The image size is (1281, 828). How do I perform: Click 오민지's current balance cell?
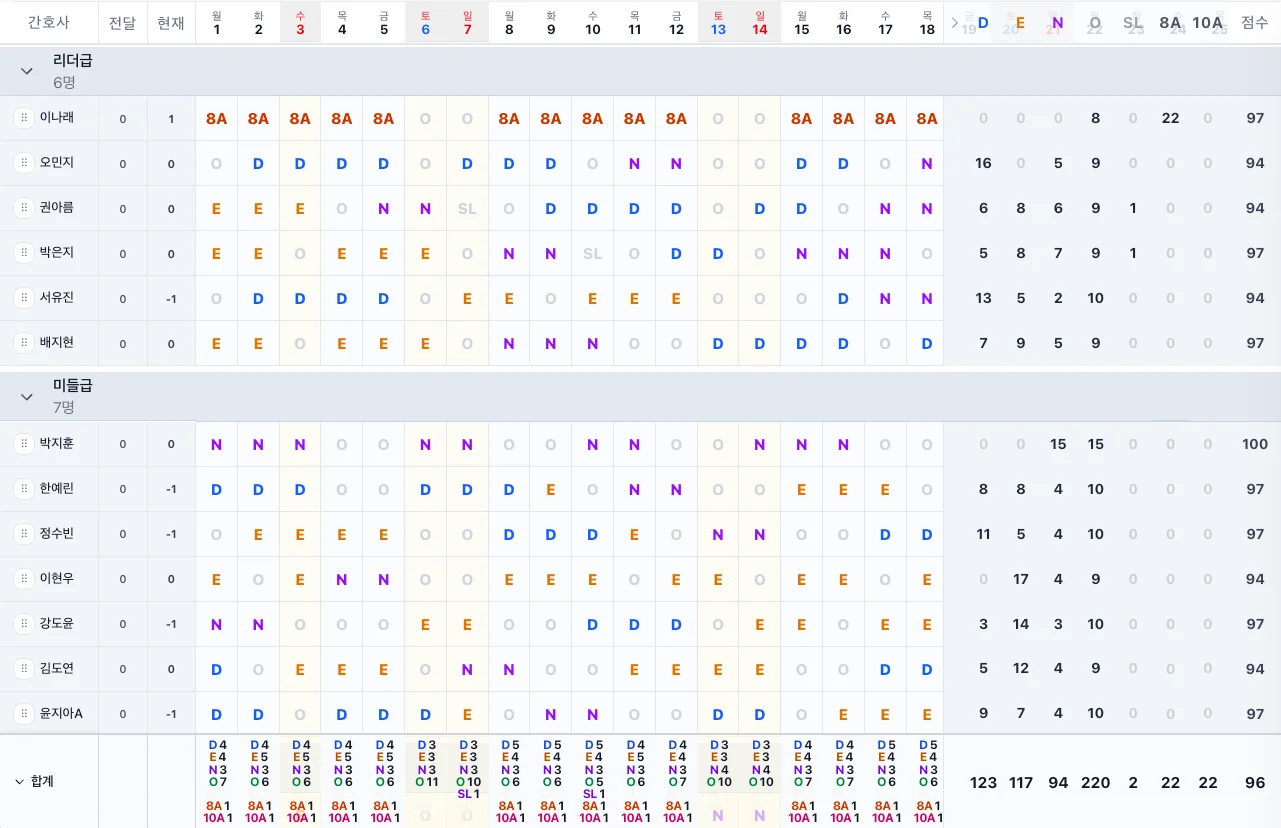(171, 163)
